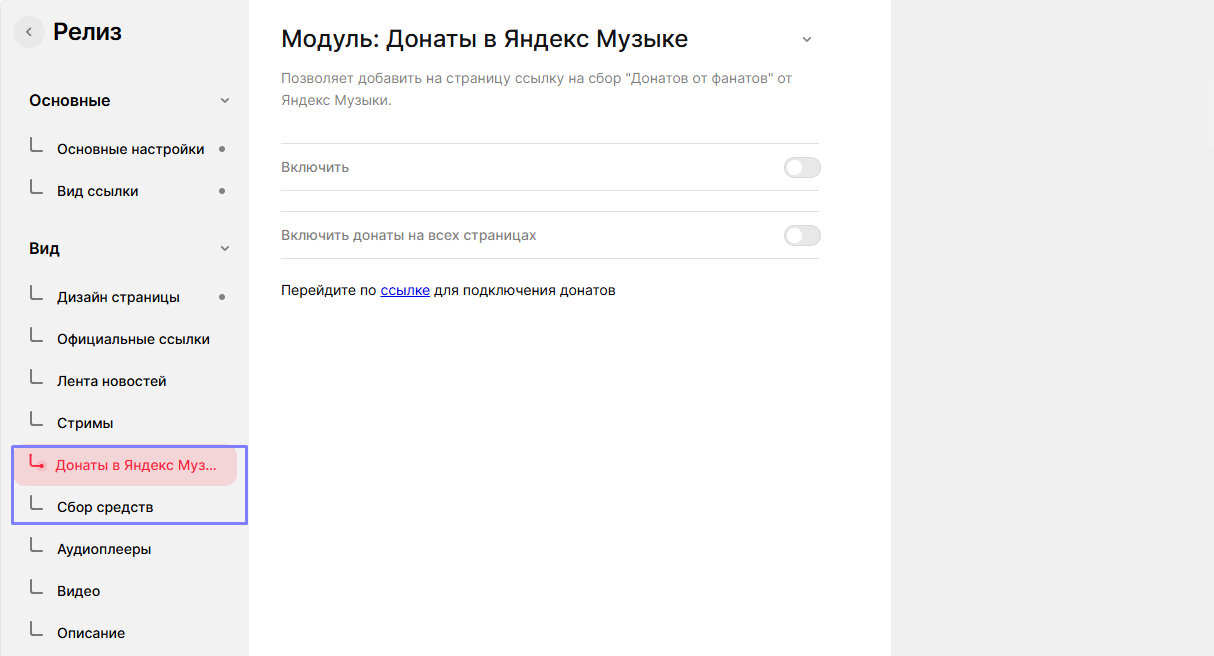Viewport: 1214px width, 656px height.
Task: Go to Дизайн страницы settings
Action: point(118,298)
